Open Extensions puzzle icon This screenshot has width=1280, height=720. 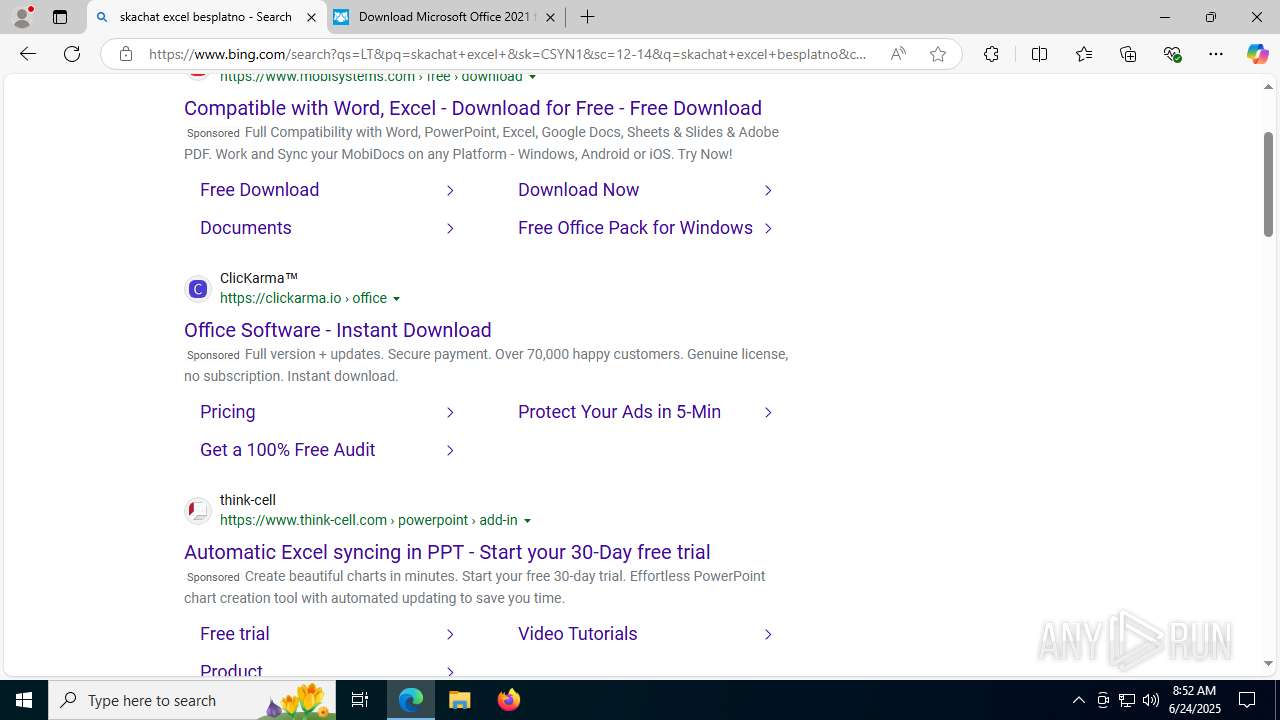click(991, 54)
